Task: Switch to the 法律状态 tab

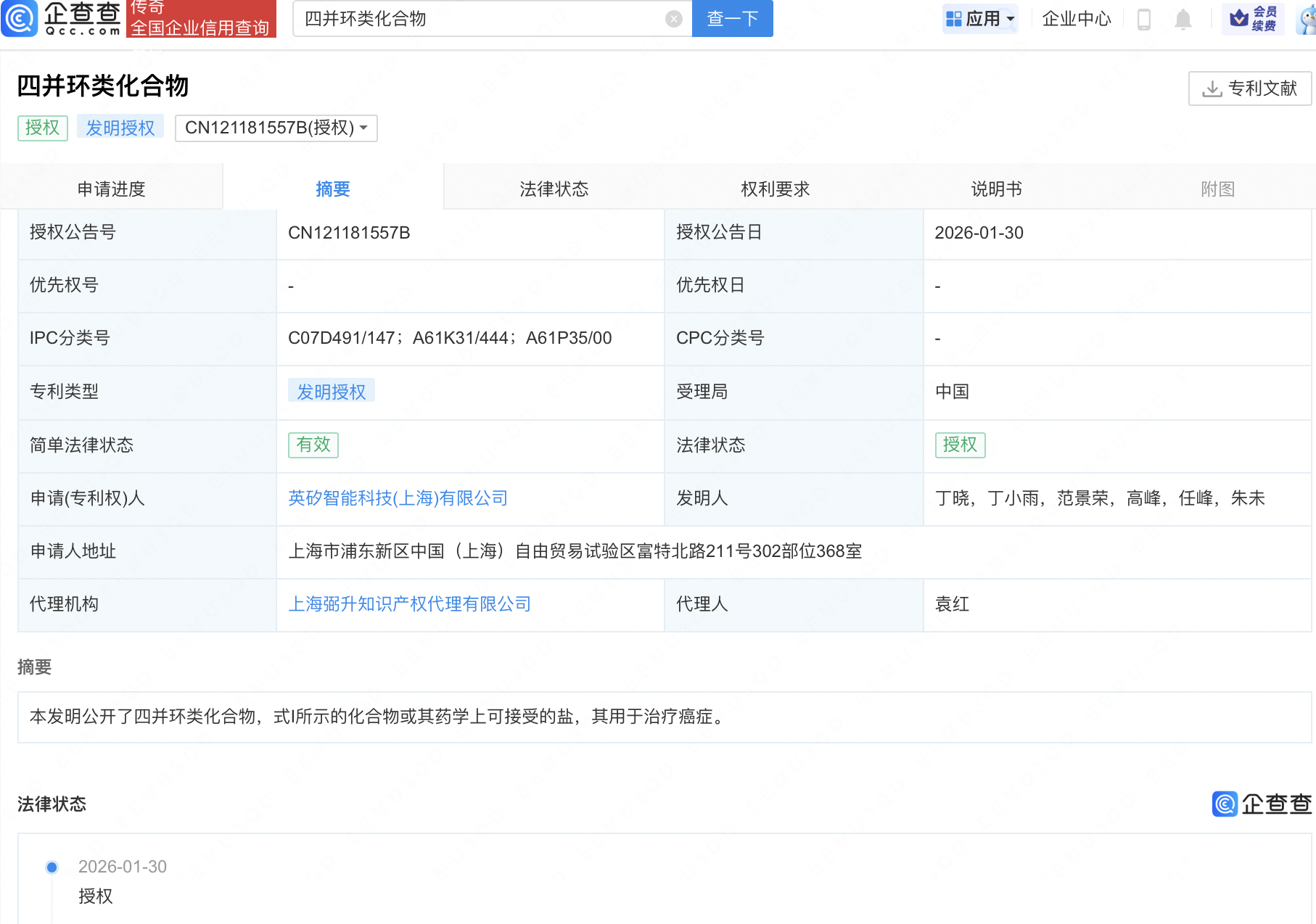Action: 554,189
